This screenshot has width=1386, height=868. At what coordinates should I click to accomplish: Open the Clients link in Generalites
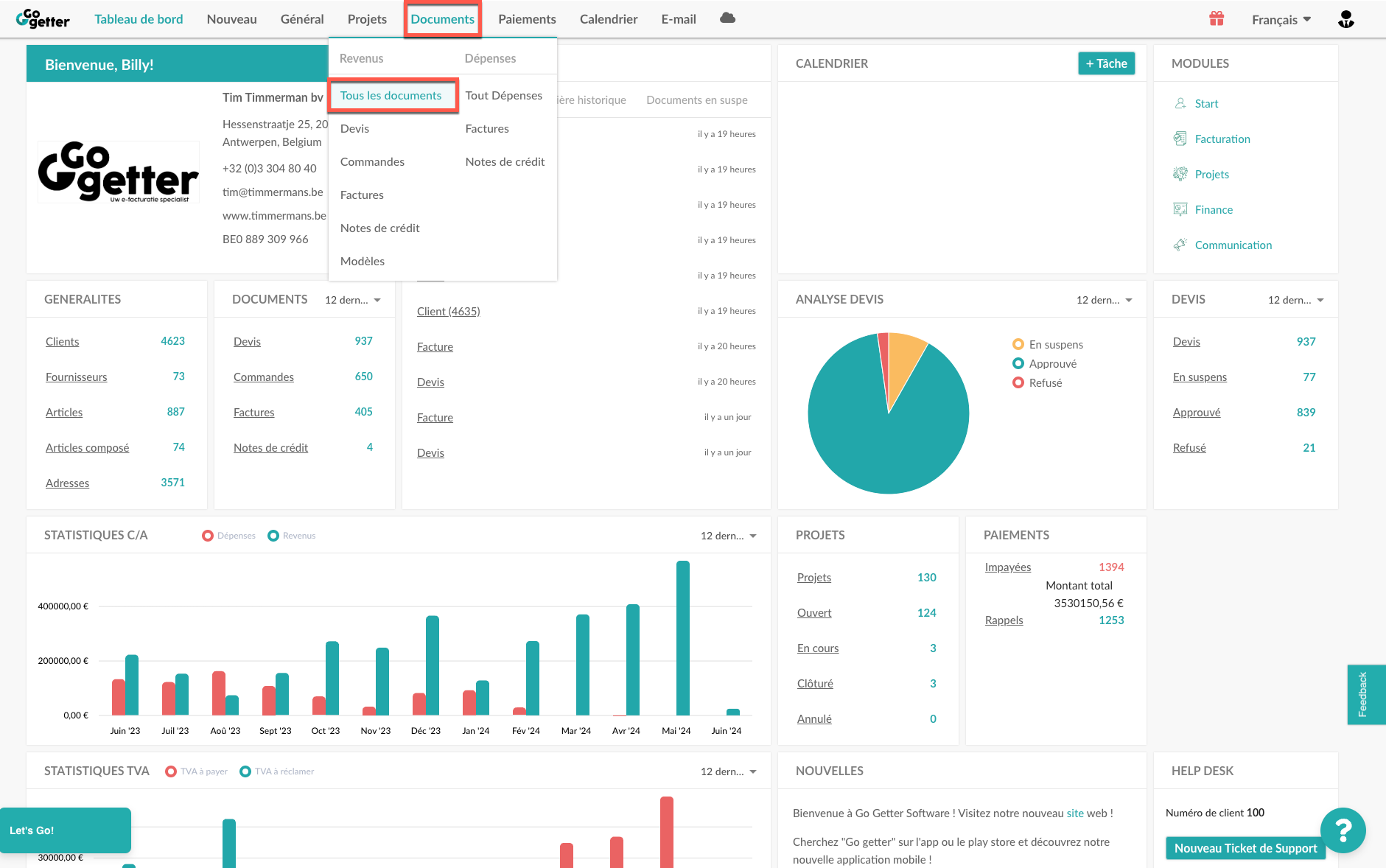(x=62, y=342)
